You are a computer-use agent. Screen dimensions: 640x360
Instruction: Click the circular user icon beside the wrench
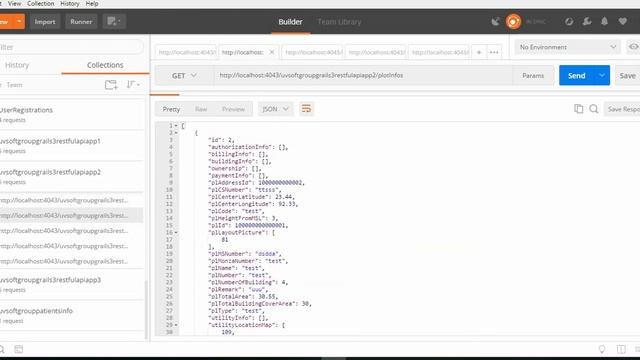pos(569,22)
